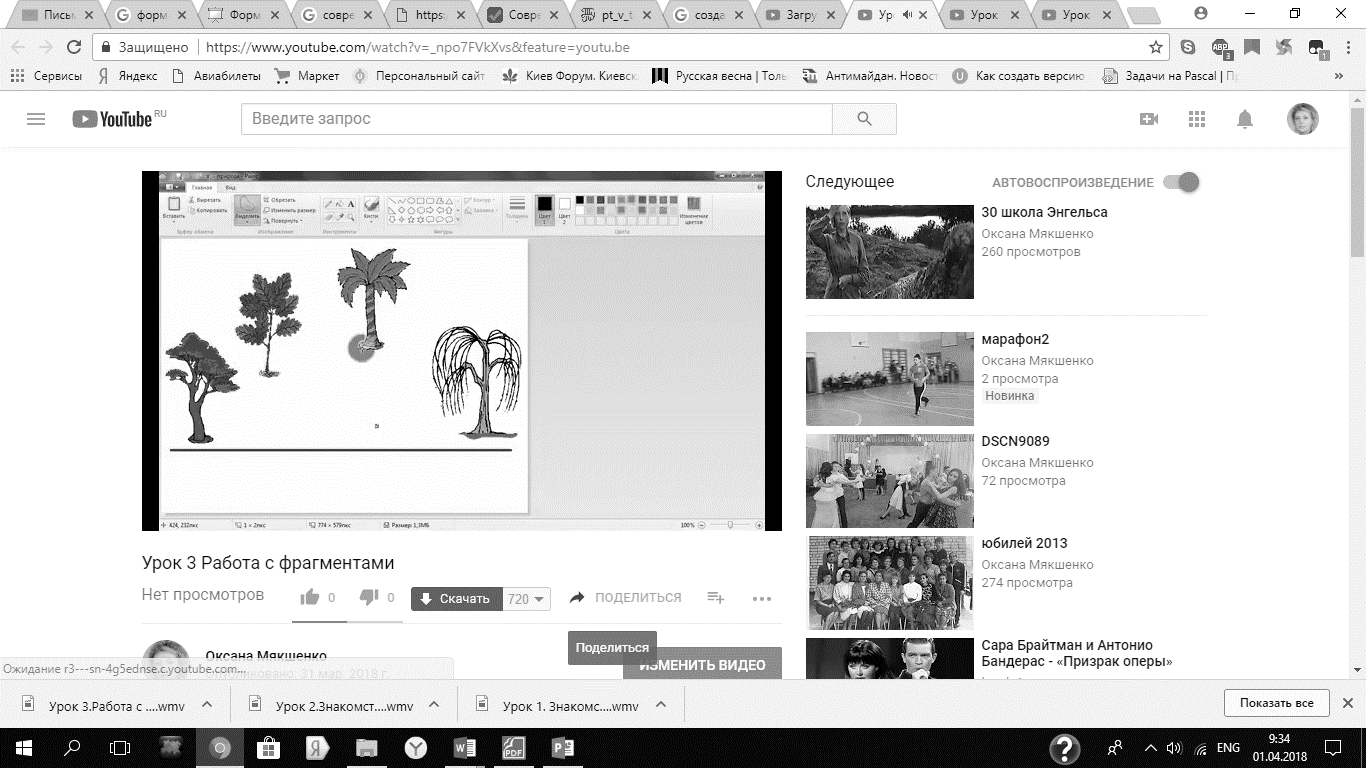Open the YouTube apps grid icon
Viewport: 1366px width, 768px height.
pos(1197,119)
